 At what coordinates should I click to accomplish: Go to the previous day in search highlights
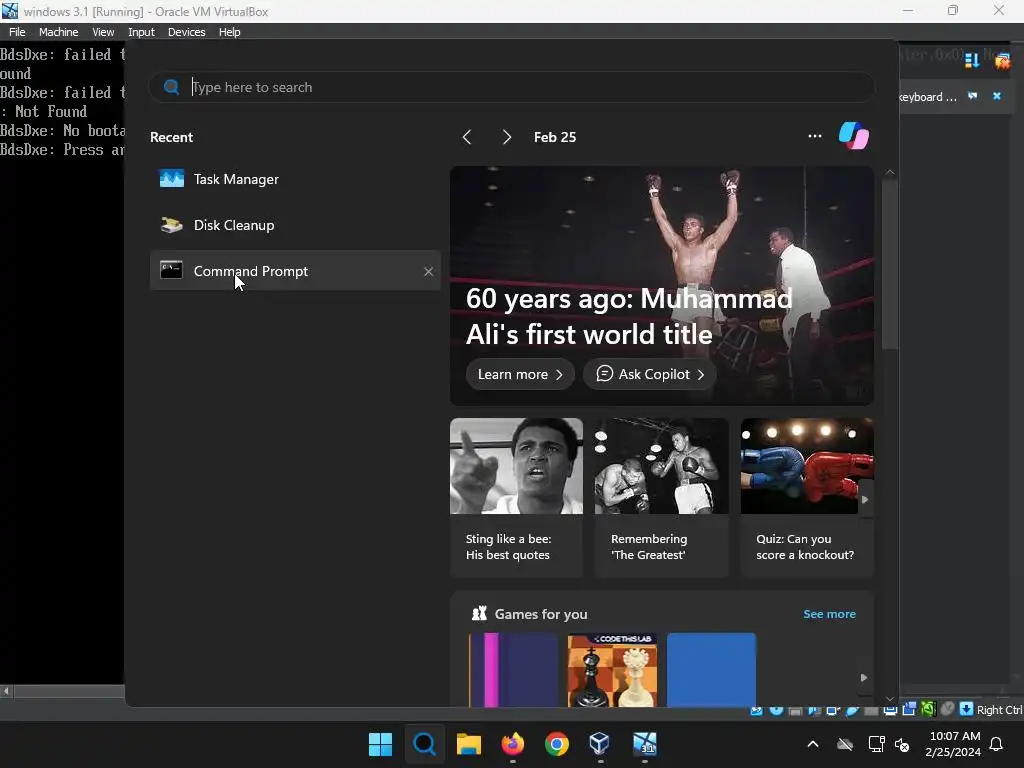[466, 137]
